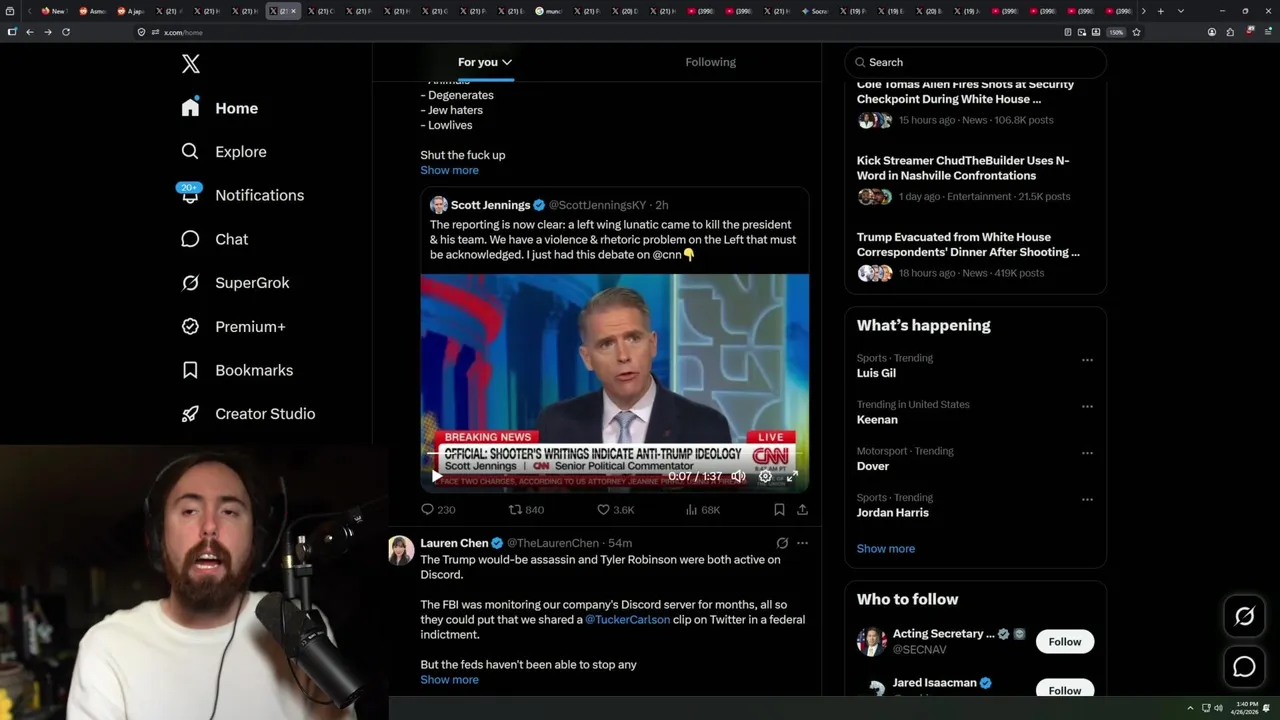Like Scott Jennings post (3.6K)
The width and height of the screenshot is (1280, 720).
pyautogui.click(x=615, y=510)
